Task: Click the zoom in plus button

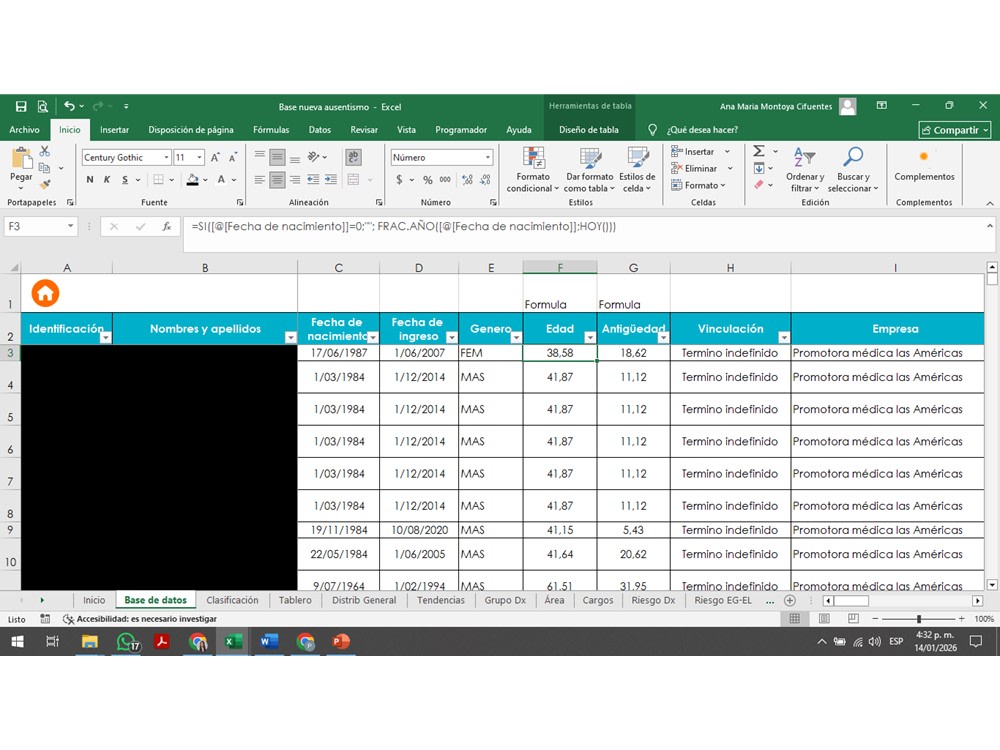Action: (x=961, y=619)
